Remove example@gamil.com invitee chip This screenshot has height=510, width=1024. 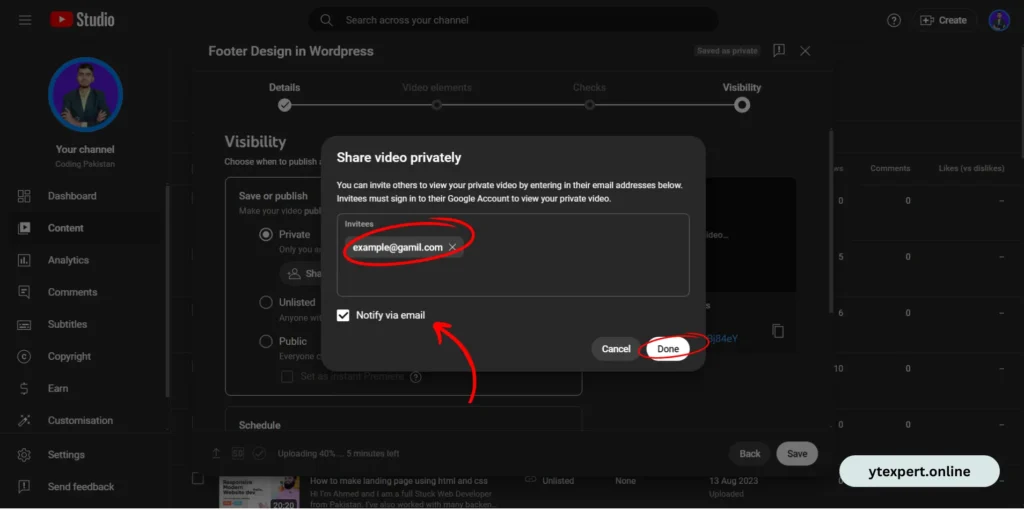[452, 247]
